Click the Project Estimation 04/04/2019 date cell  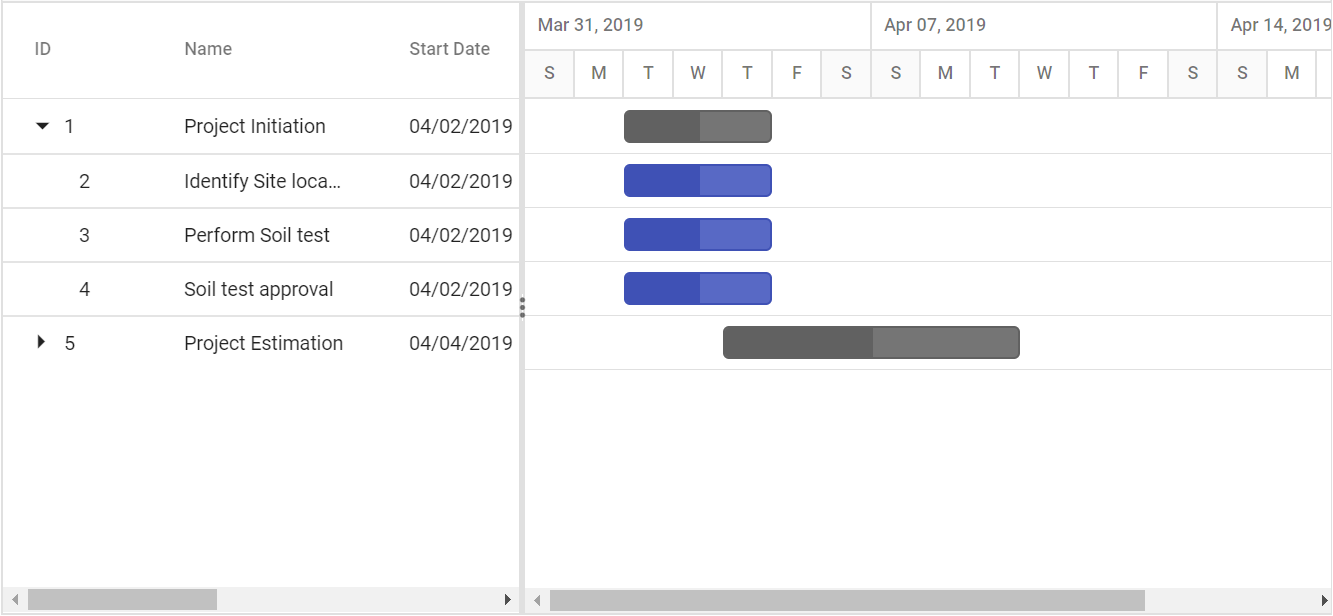[461, 343]
